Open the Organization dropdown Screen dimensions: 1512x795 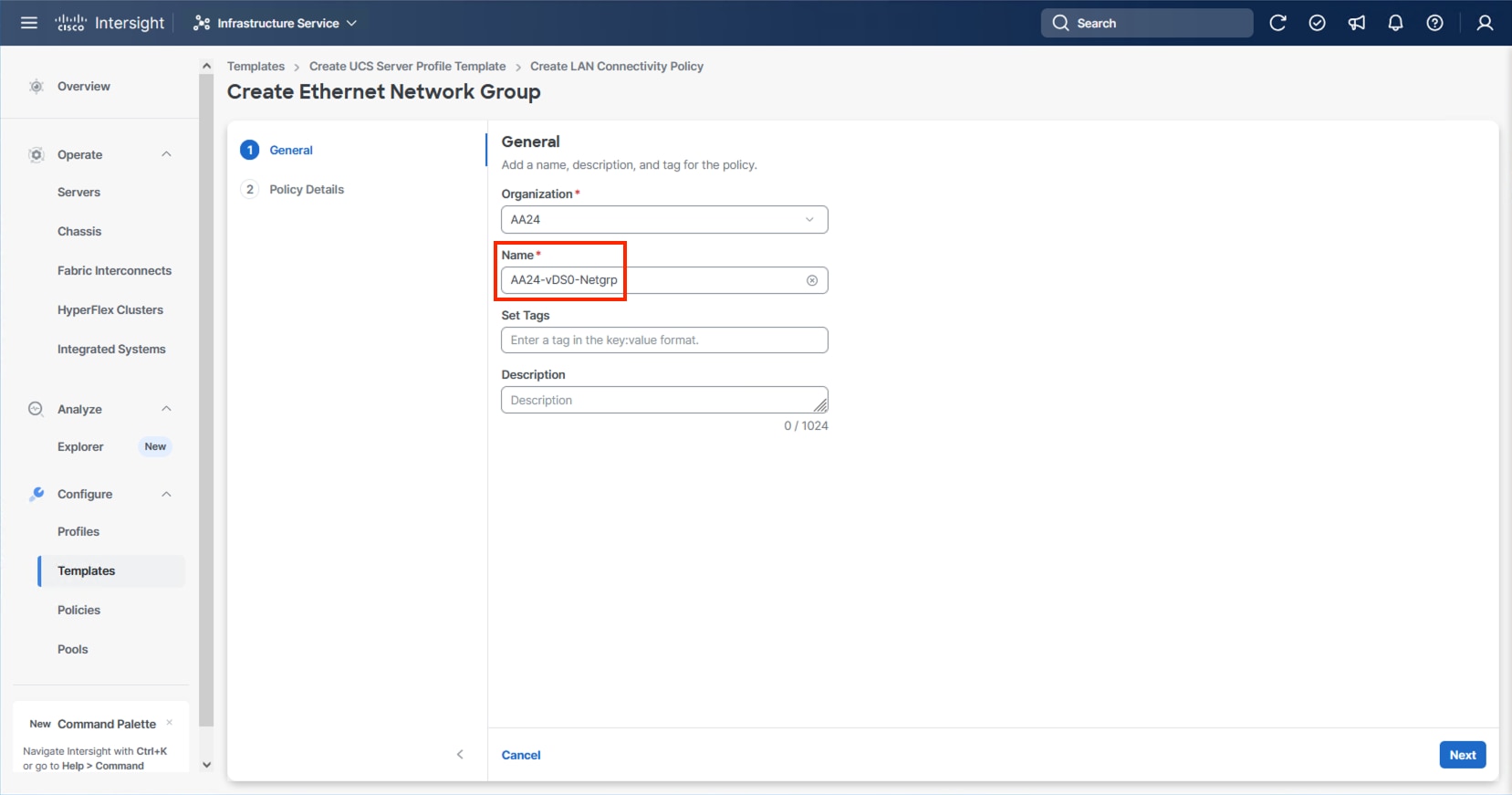(664, 220)
